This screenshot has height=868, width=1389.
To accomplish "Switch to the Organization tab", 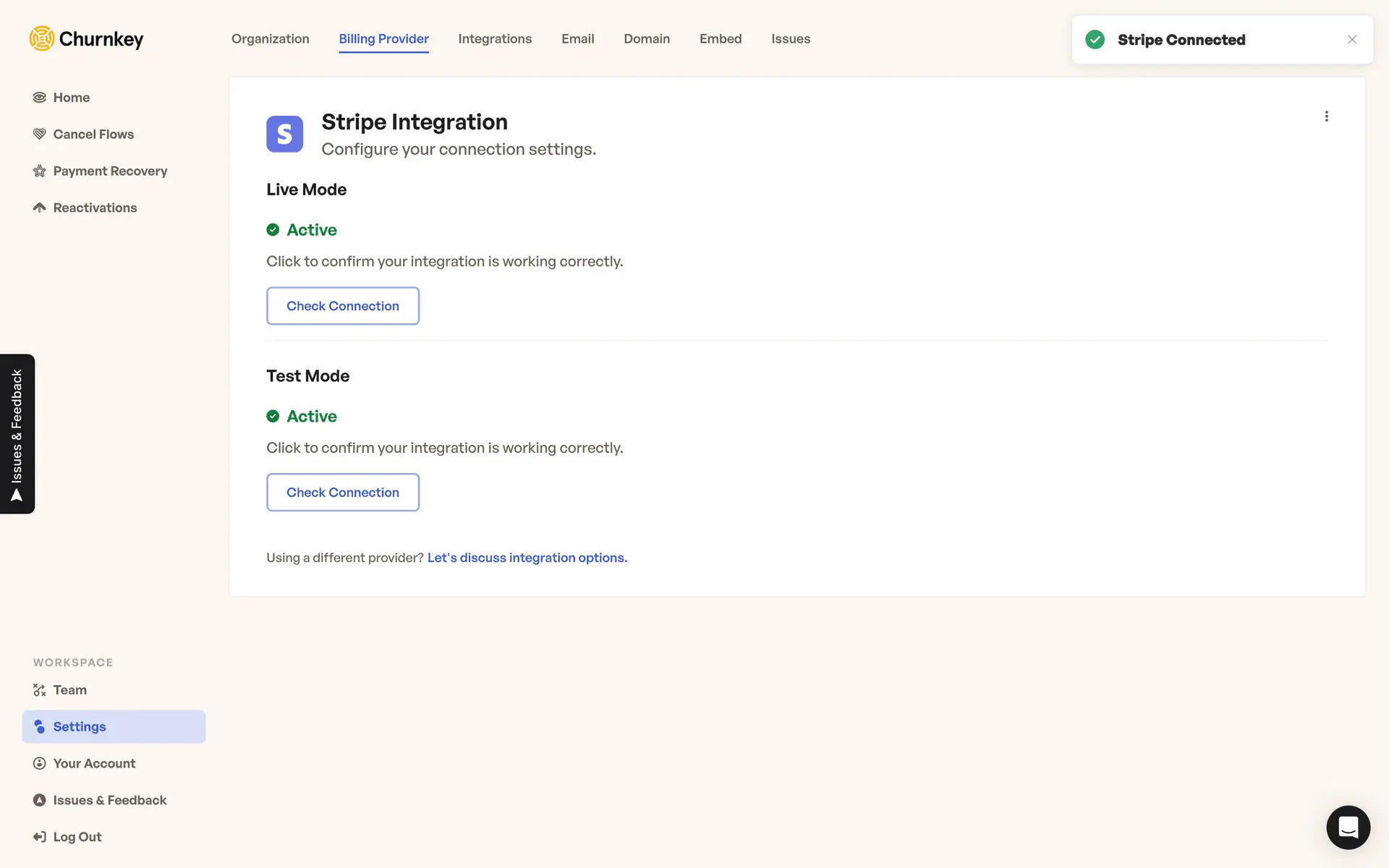I will click(x=270, y=39).
